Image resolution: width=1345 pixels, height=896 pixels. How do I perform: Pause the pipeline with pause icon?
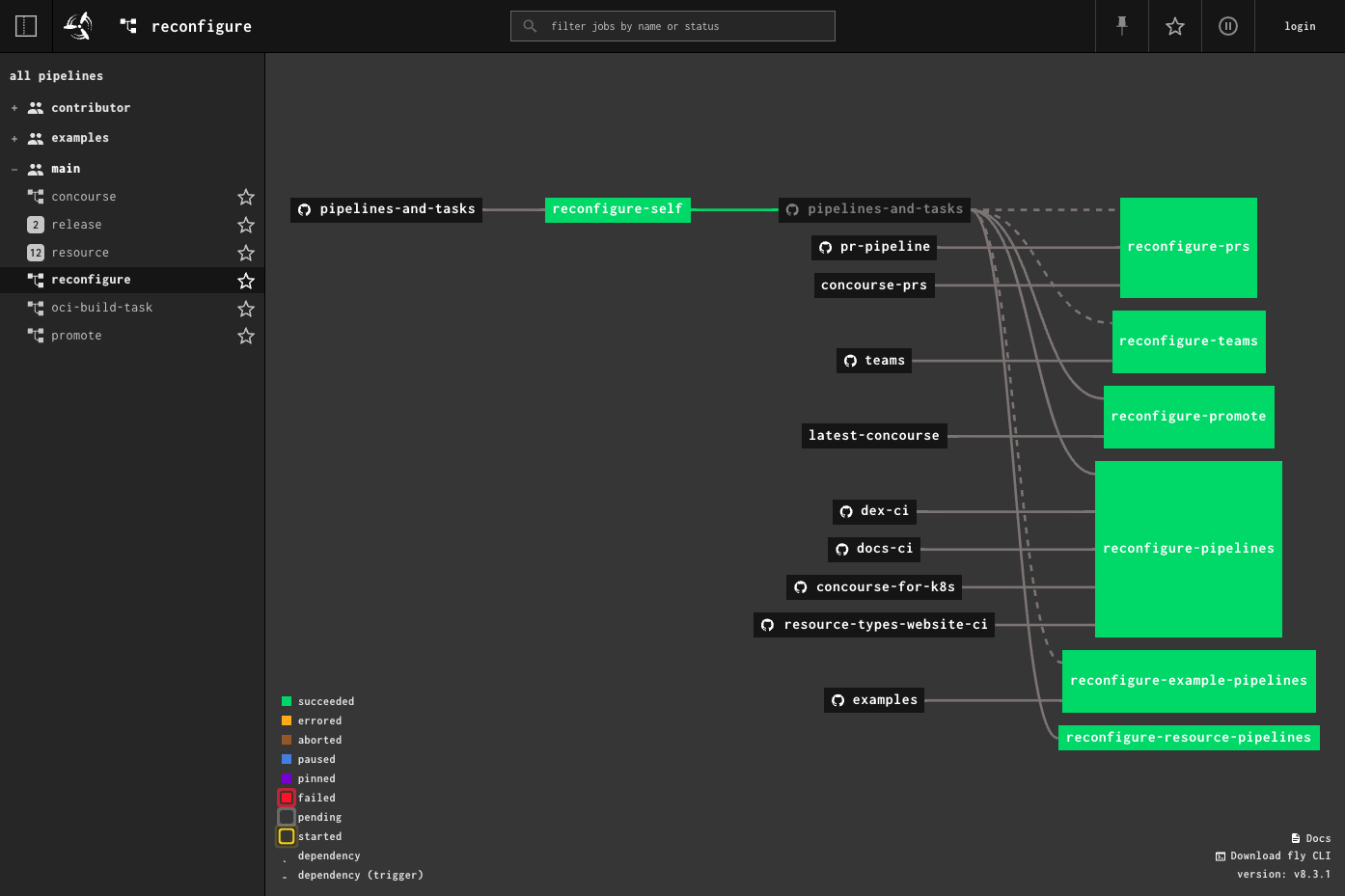pos(1228,26)
